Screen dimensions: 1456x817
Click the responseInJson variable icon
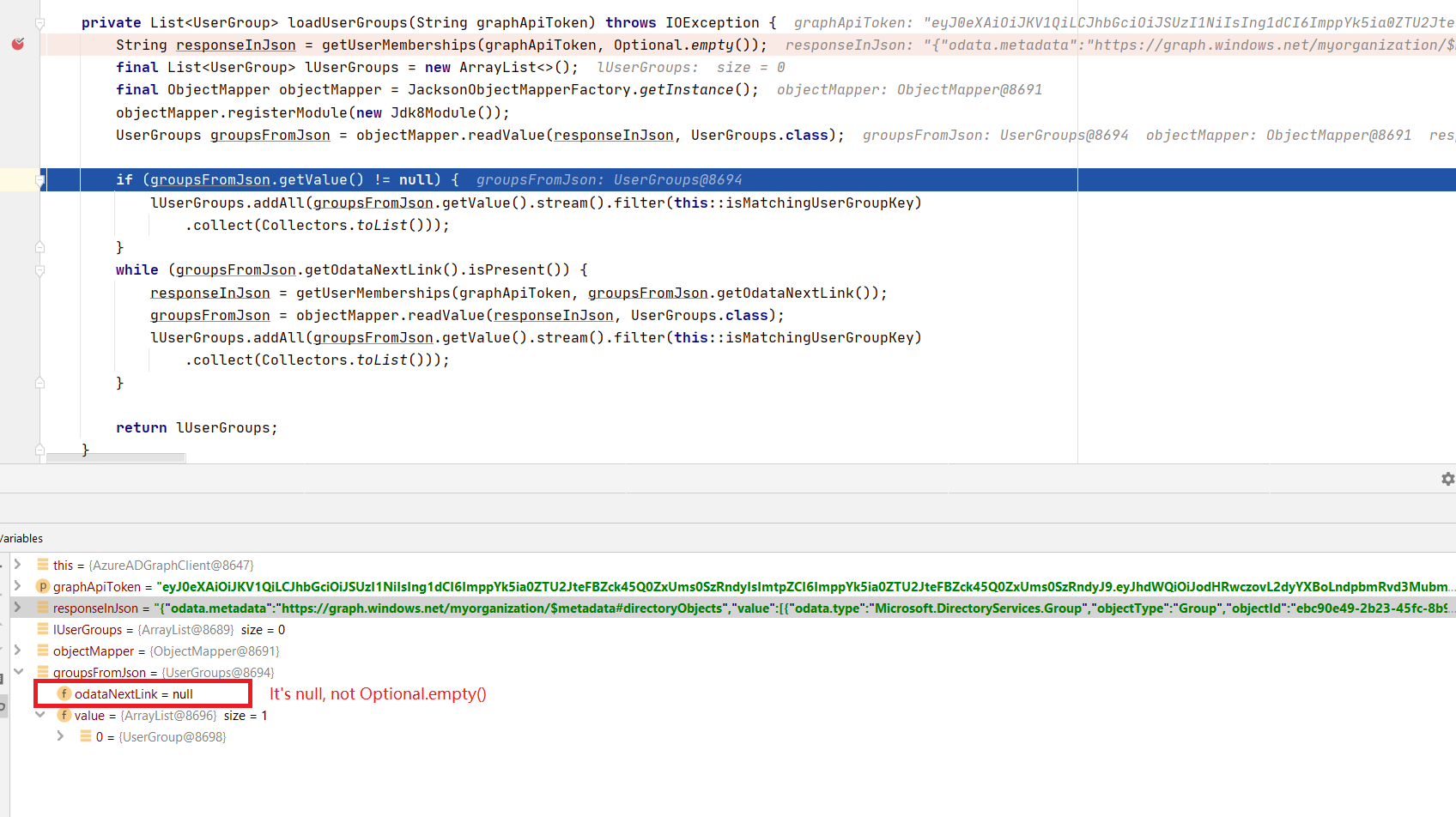(x=43, y=608)
